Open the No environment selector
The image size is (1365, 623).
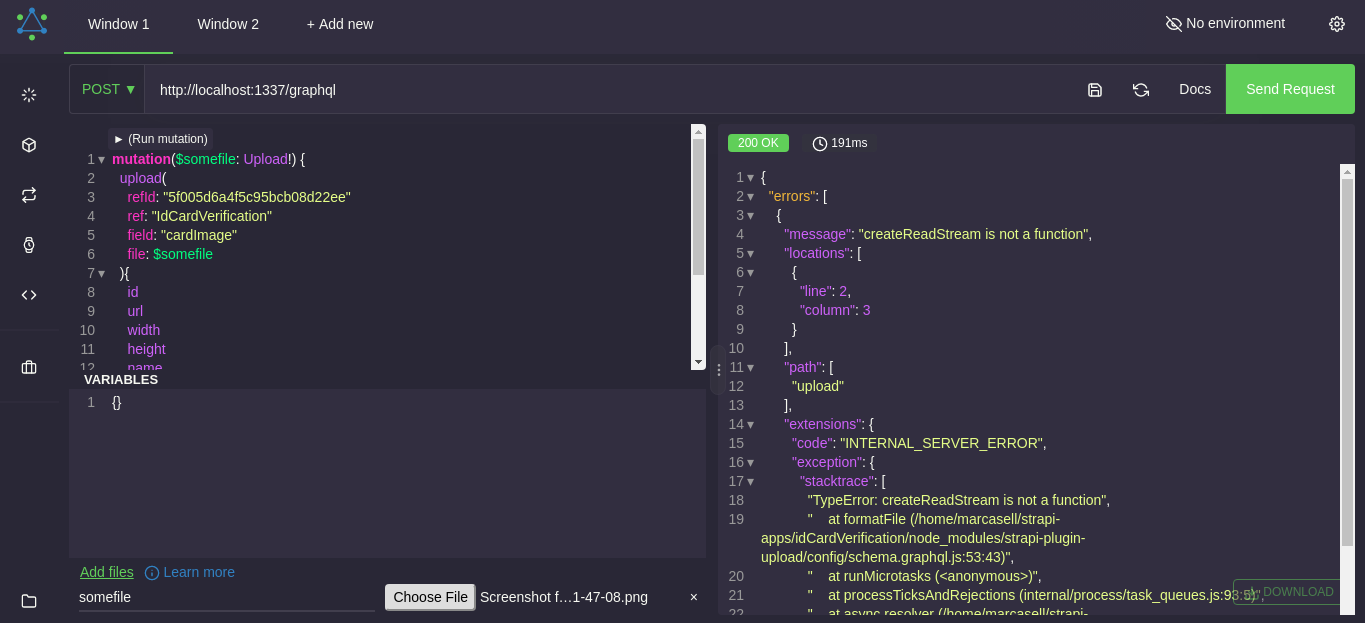click(x=1224, y=22)
